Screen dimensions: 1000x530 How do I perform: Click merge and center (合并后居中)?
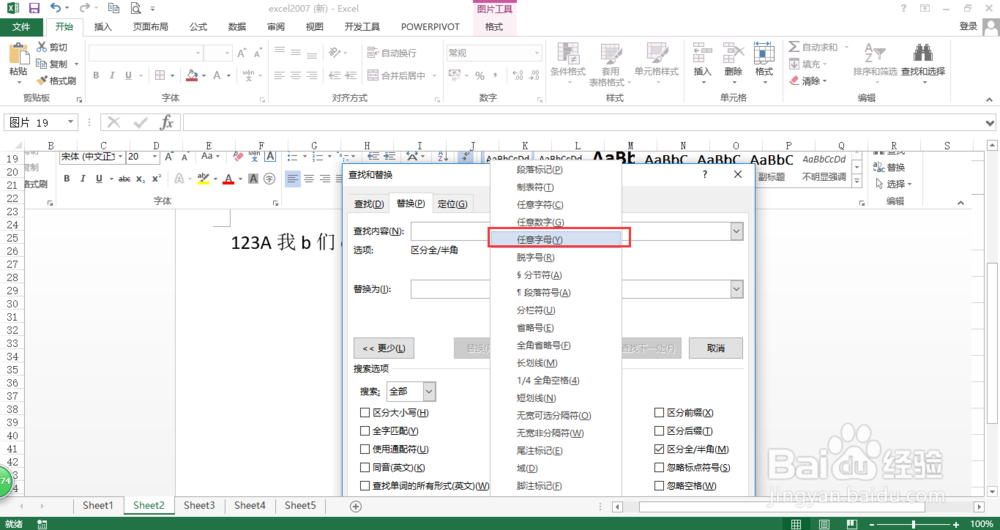click(397, 75)
